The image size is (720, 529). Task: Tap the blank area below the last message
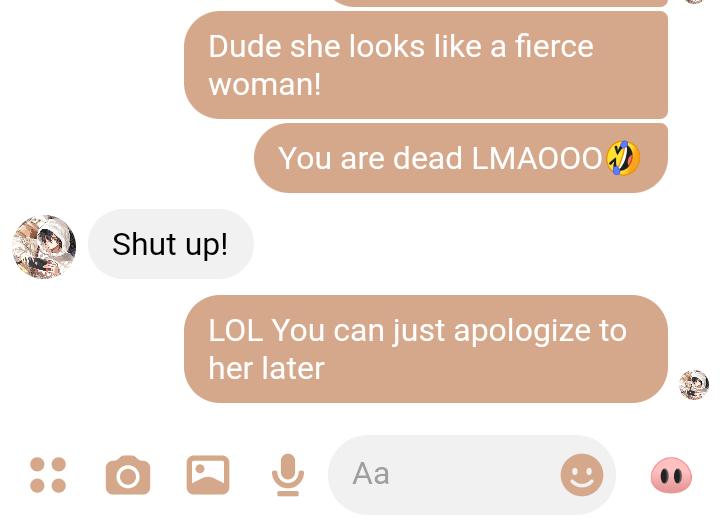[360, 418]
